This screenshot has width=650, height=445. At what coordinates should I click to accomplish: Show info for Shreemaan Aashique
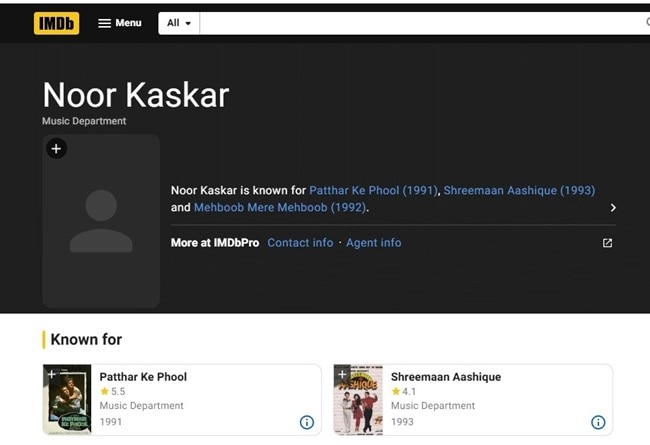[x=598, y=422]
